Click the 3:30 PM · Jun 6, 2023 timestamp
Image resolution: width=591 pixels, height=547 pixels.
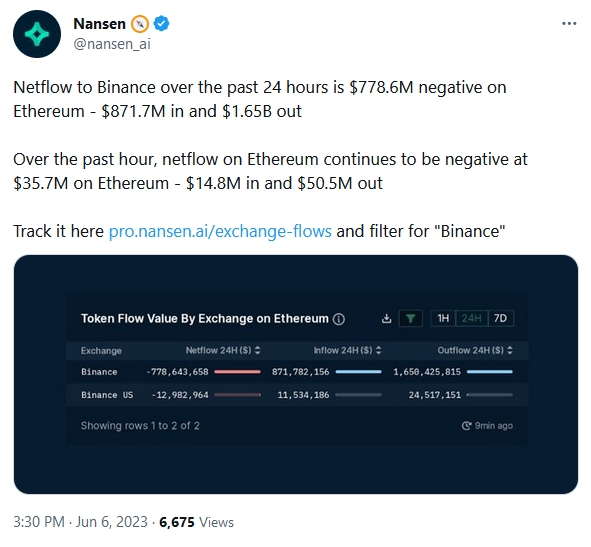tap(80, 522)
